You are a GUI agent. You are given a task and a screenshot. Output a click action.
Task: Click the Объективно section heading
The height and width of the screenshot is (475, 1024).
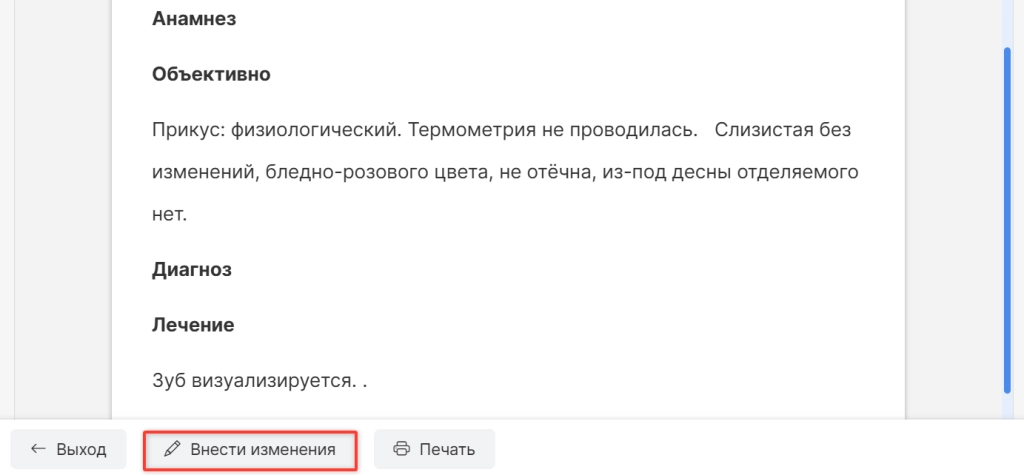click(x=211, y=74)
